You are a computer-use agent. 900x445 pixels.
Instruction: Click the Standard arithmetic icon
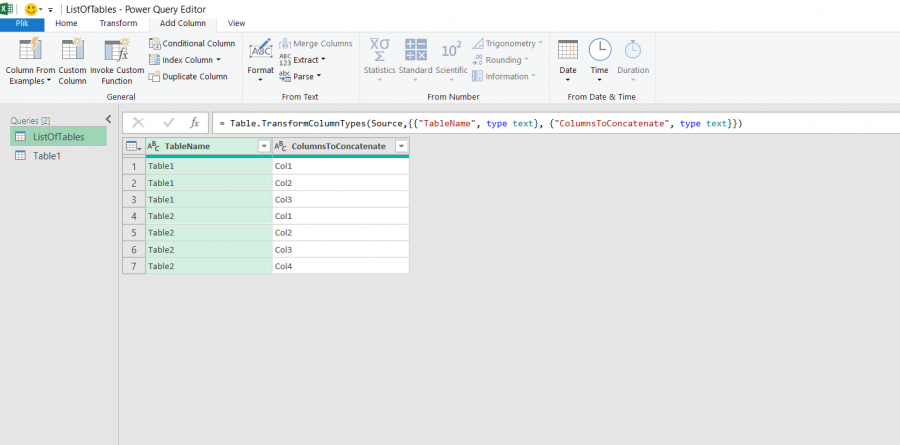tap(415, 49)
